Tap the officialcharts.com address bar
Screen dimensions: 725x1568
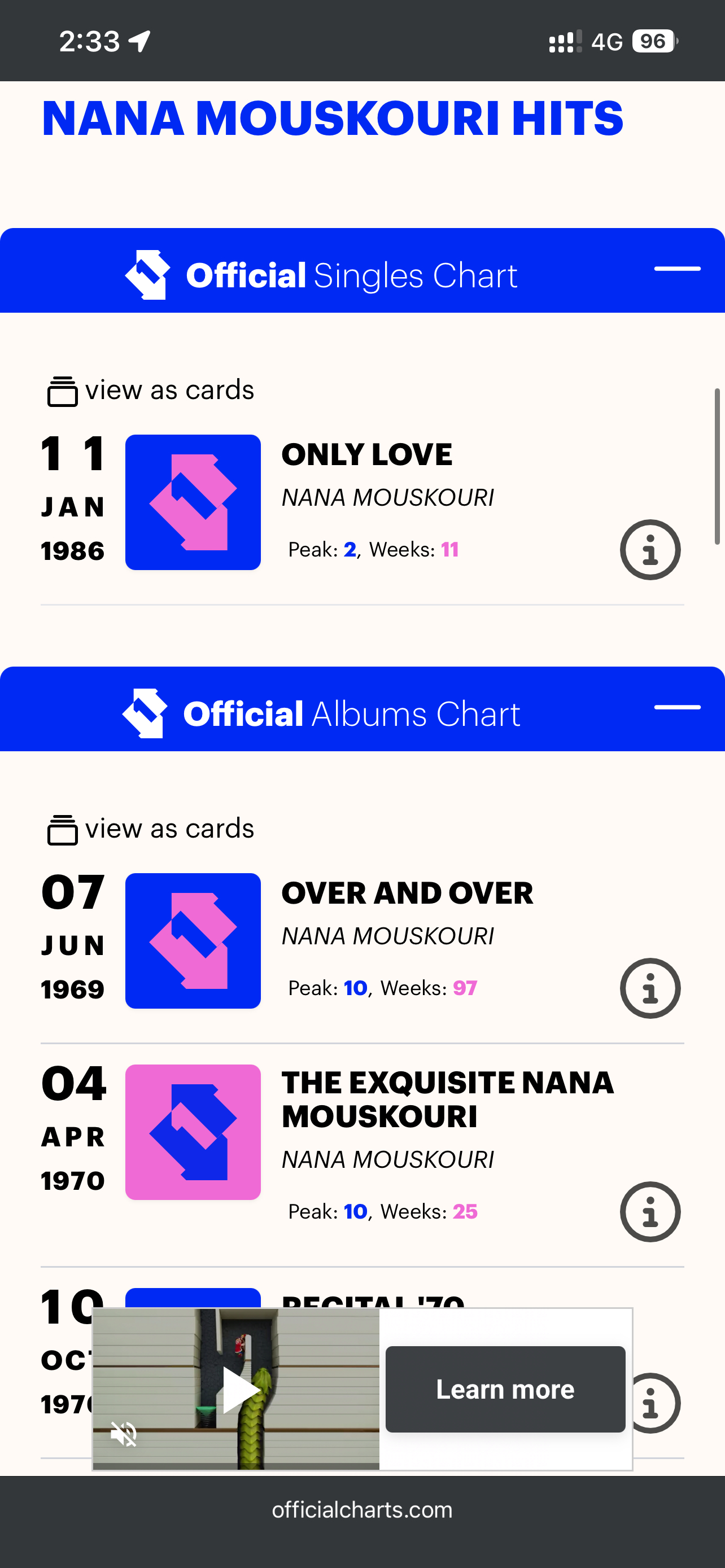pos(362,1510)
